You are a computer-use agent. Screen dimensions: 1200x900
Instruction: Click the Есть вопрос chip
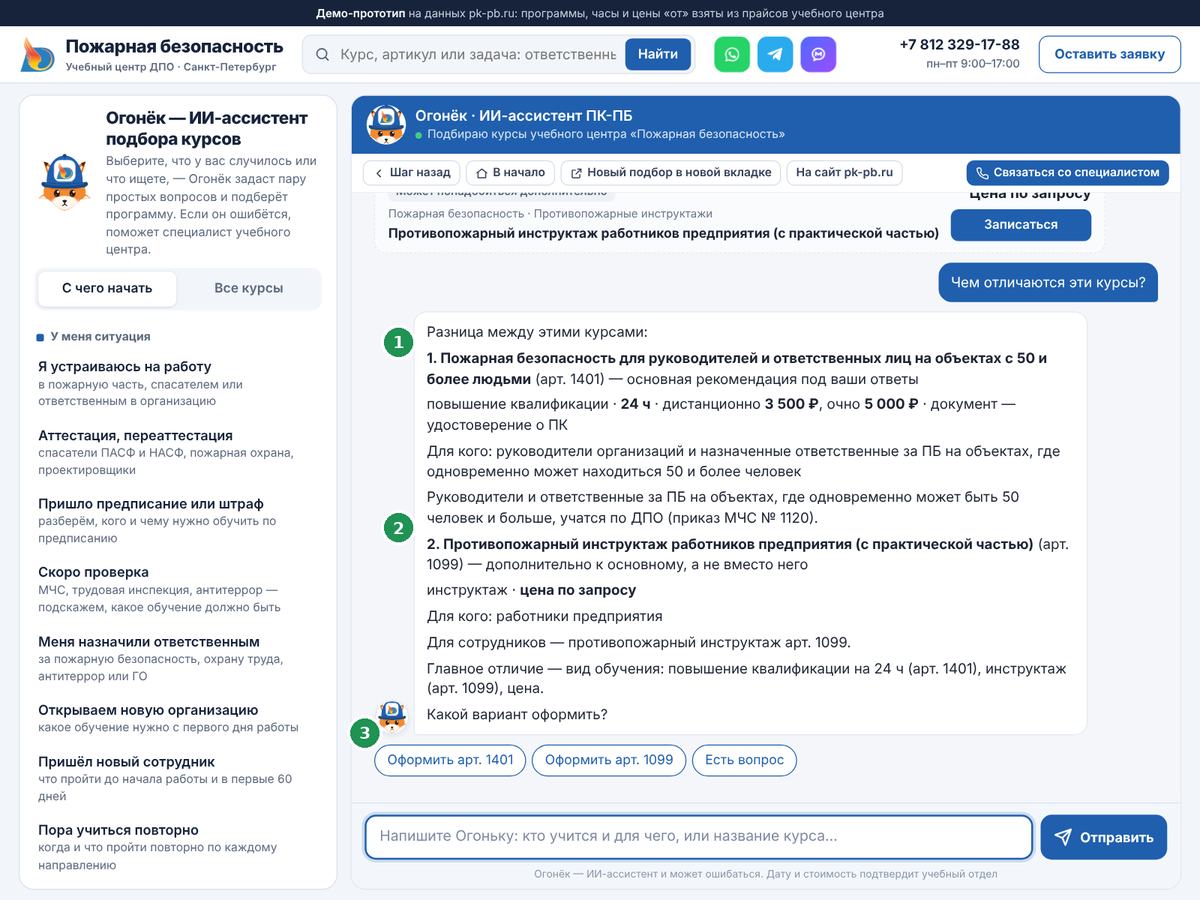744,760
